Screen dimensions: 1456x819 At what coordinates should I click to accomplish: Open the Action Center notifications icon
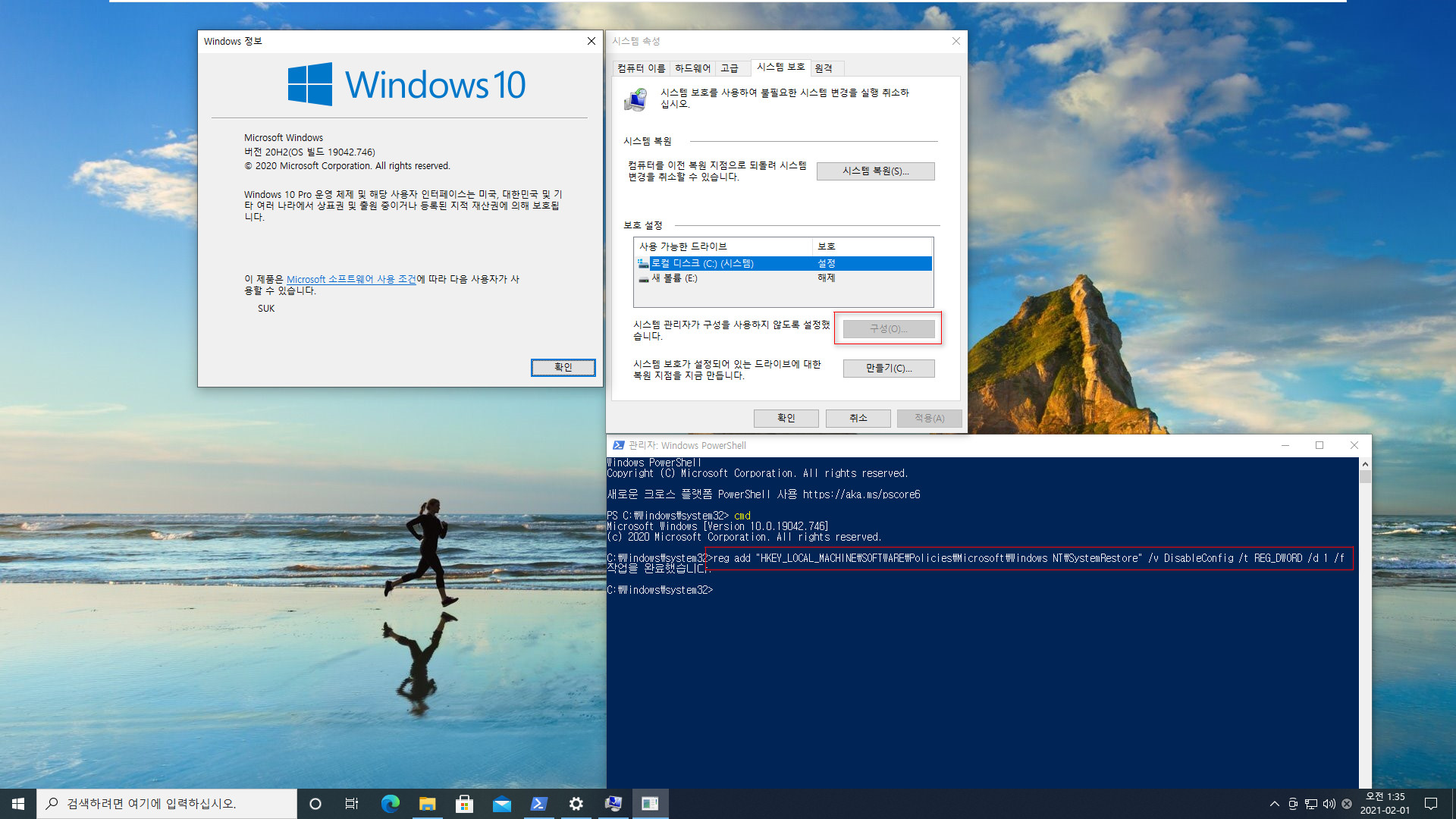click(1431, 804)
